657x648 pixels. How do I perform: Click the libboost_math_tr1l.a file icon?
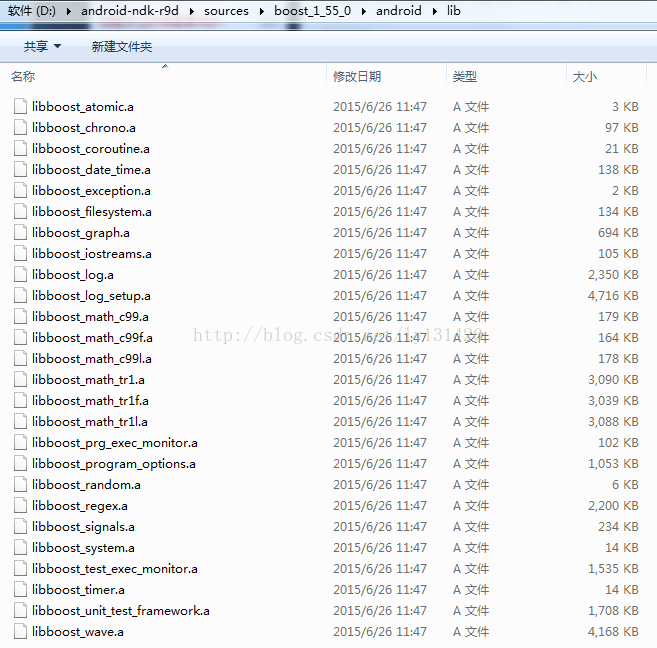[x=20, y=421]
